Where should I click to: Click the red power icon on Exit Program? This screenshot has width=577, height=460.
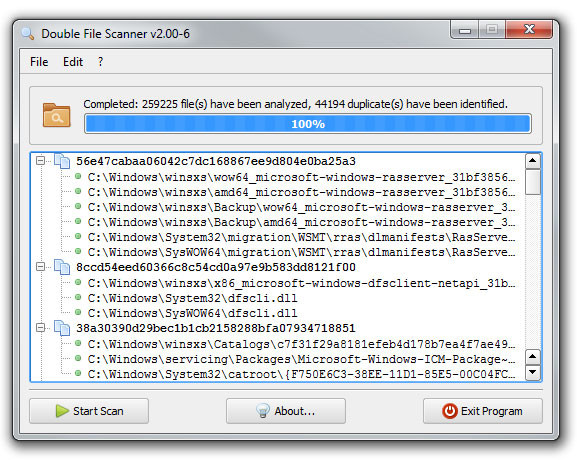click(x=450, y=411)
